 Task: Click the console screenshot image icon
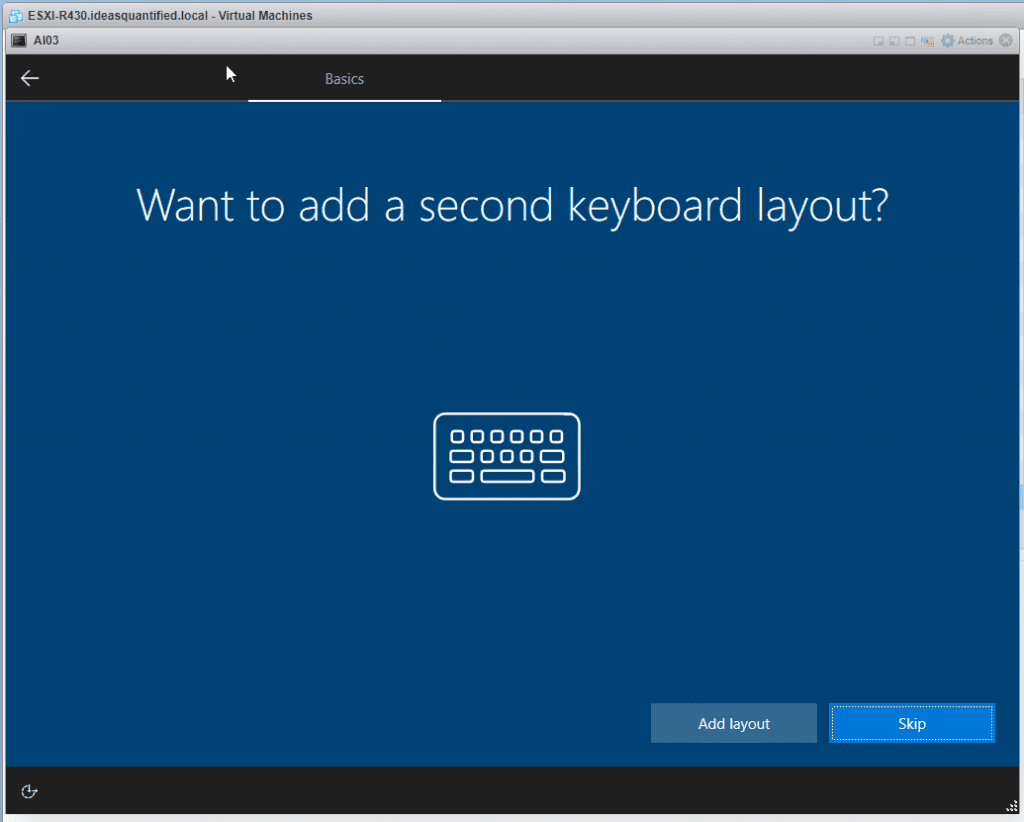[x=927, y=41]
